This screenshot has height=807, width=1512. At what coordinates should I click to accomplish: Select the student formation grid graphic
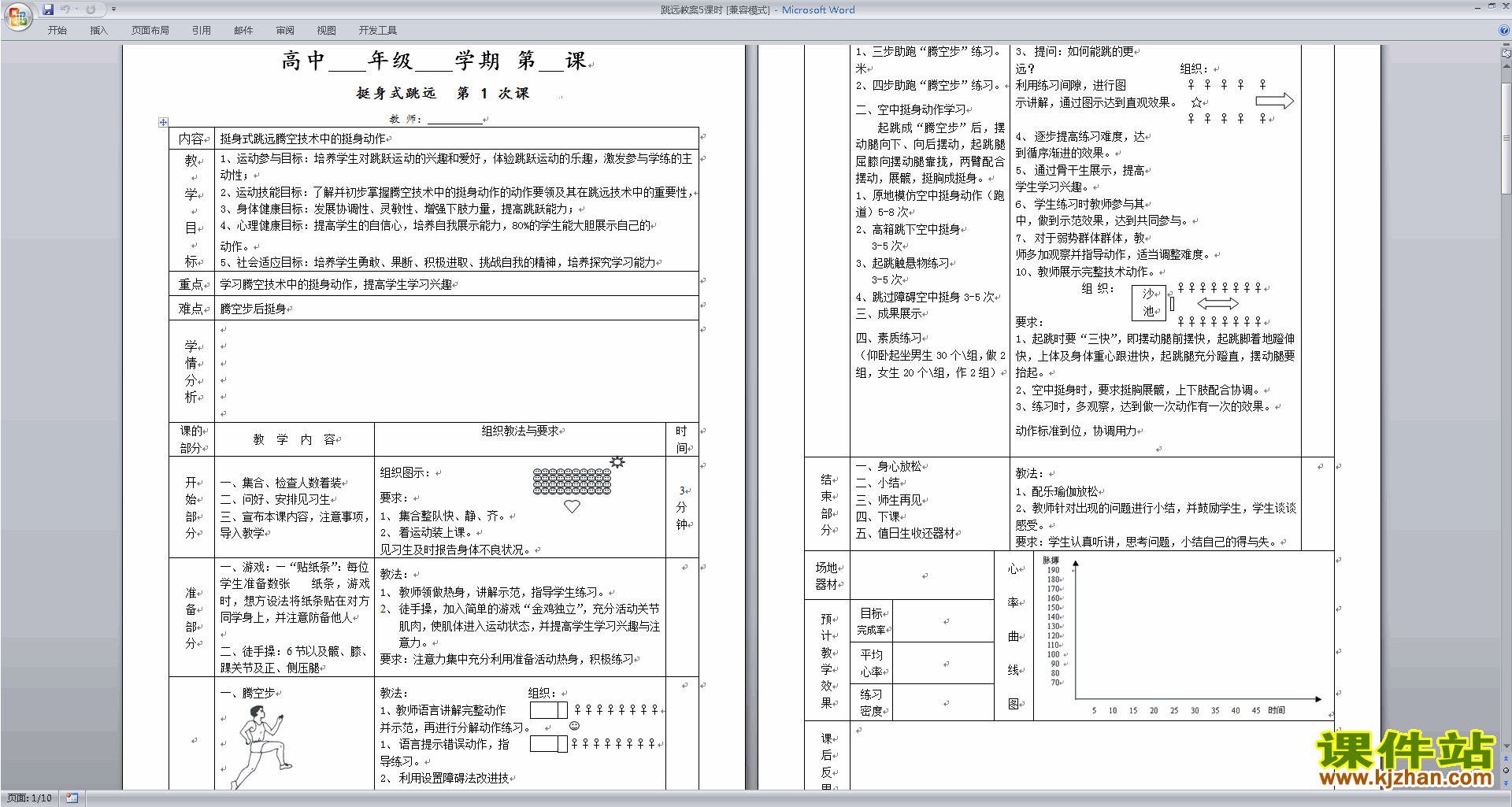[572, 482]
